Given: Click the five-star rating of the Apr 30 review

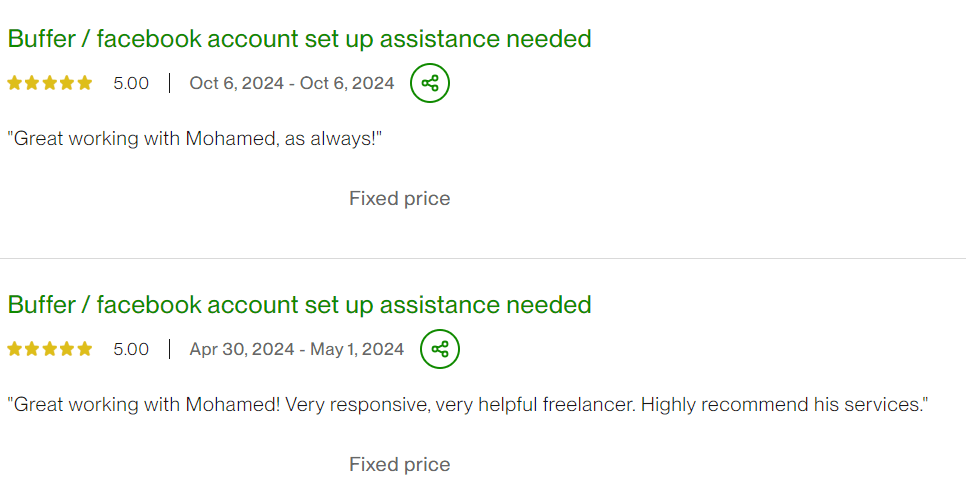Looking at the screenshot, I should click(50, 349).
